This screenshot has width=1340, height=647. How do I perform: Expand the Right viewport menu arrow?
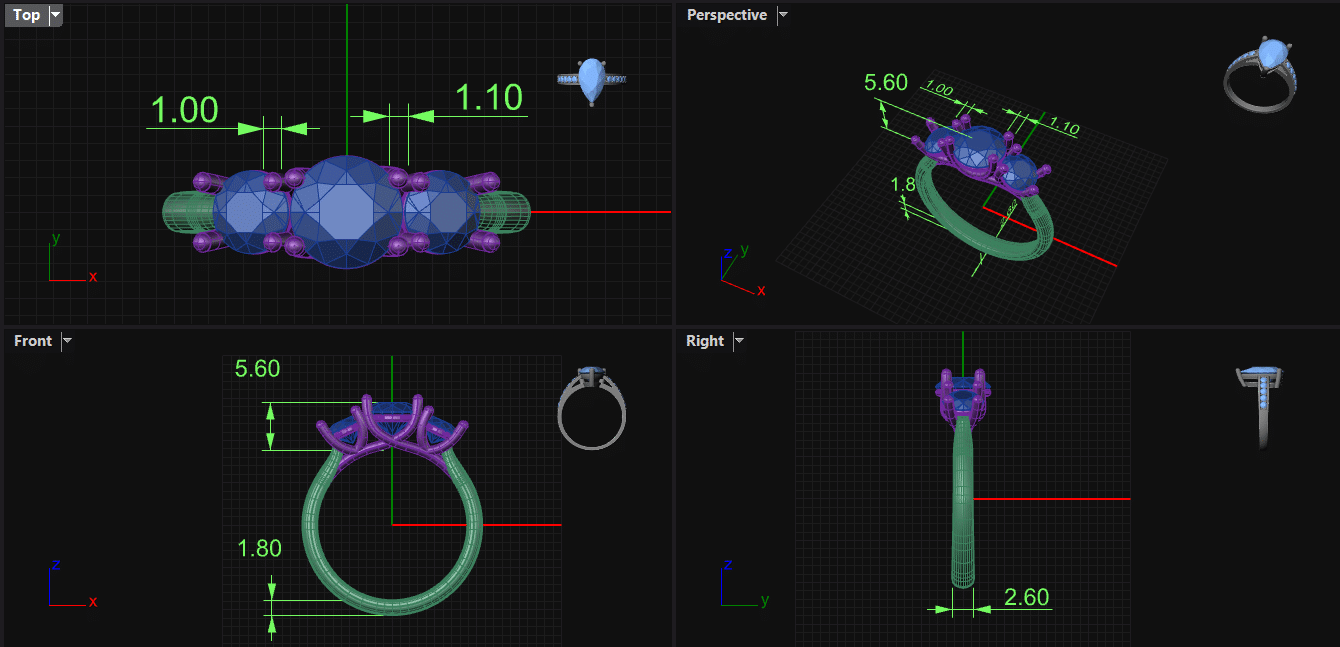pyautogui.click(x=739, y=341)
